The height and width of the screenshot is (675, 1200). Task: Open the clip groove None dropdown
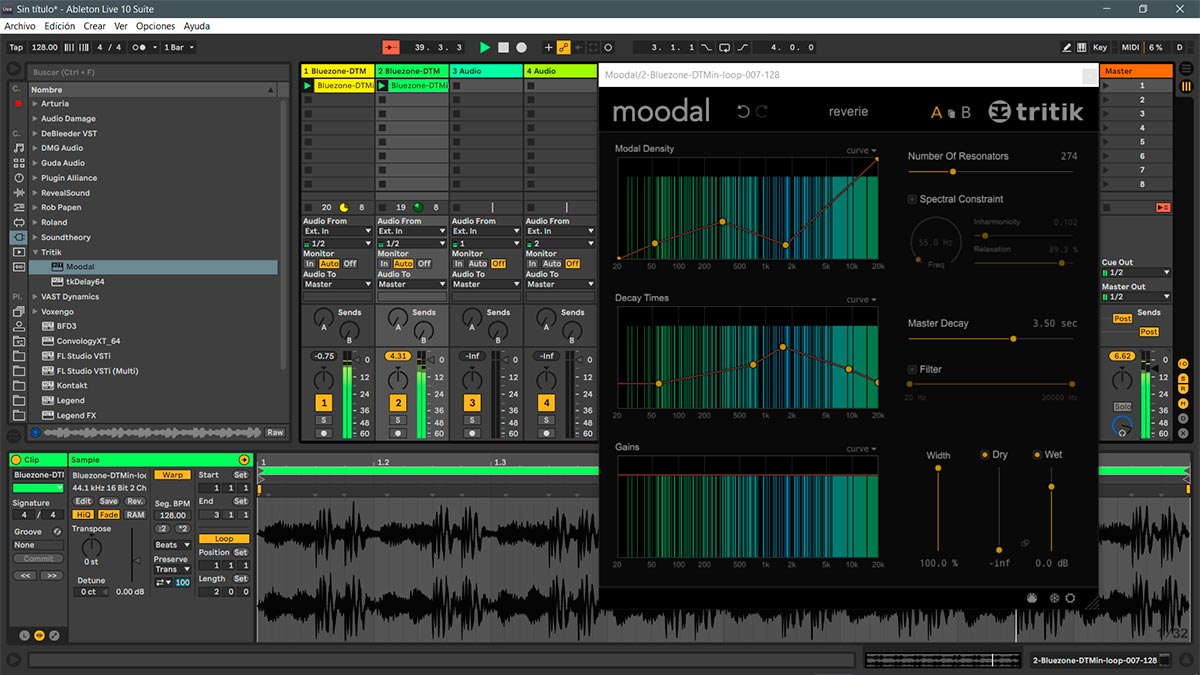pyautogui.click(x=37, y=545)
